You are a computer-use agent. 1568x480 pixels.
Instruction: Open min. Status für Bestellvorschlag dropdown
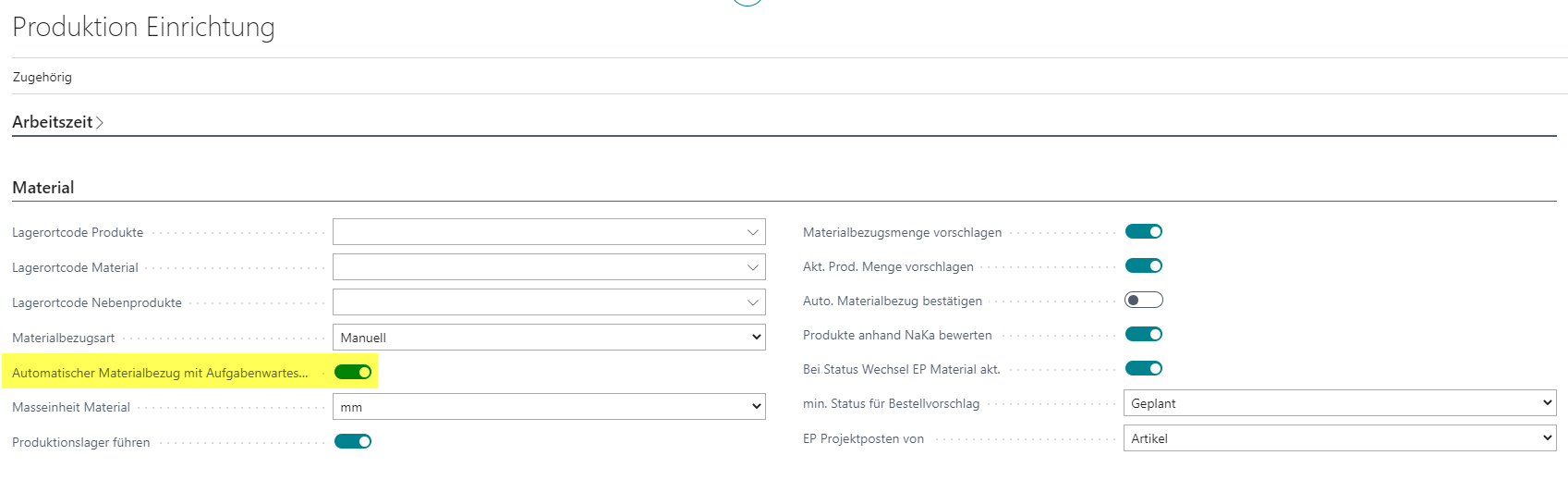pyautogui.click(x=1340, y=403)
